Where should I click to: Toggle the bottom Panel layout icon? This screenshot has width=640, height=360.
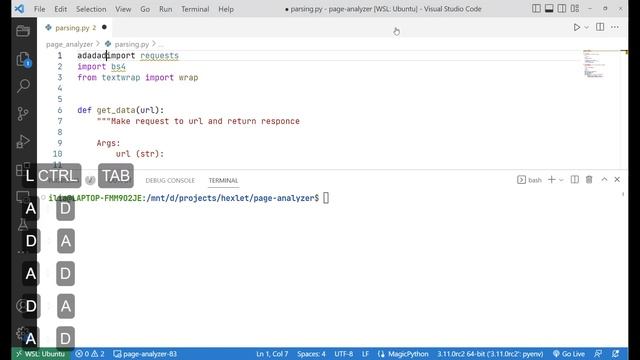pos(549,9)
